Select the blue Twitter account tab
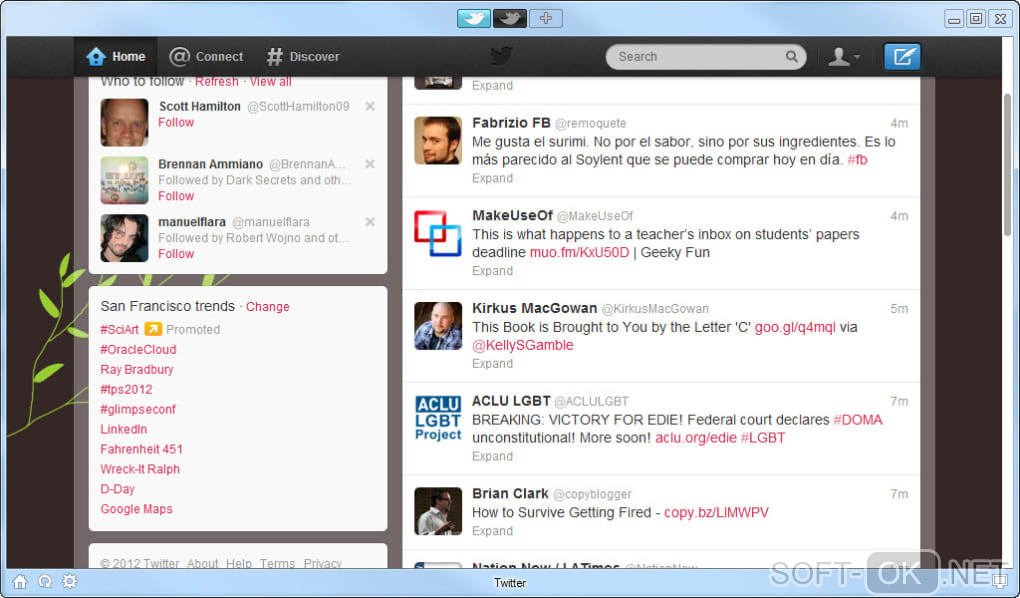The height and width of the screenshot is (598, 1020). (x=474, y=18)
